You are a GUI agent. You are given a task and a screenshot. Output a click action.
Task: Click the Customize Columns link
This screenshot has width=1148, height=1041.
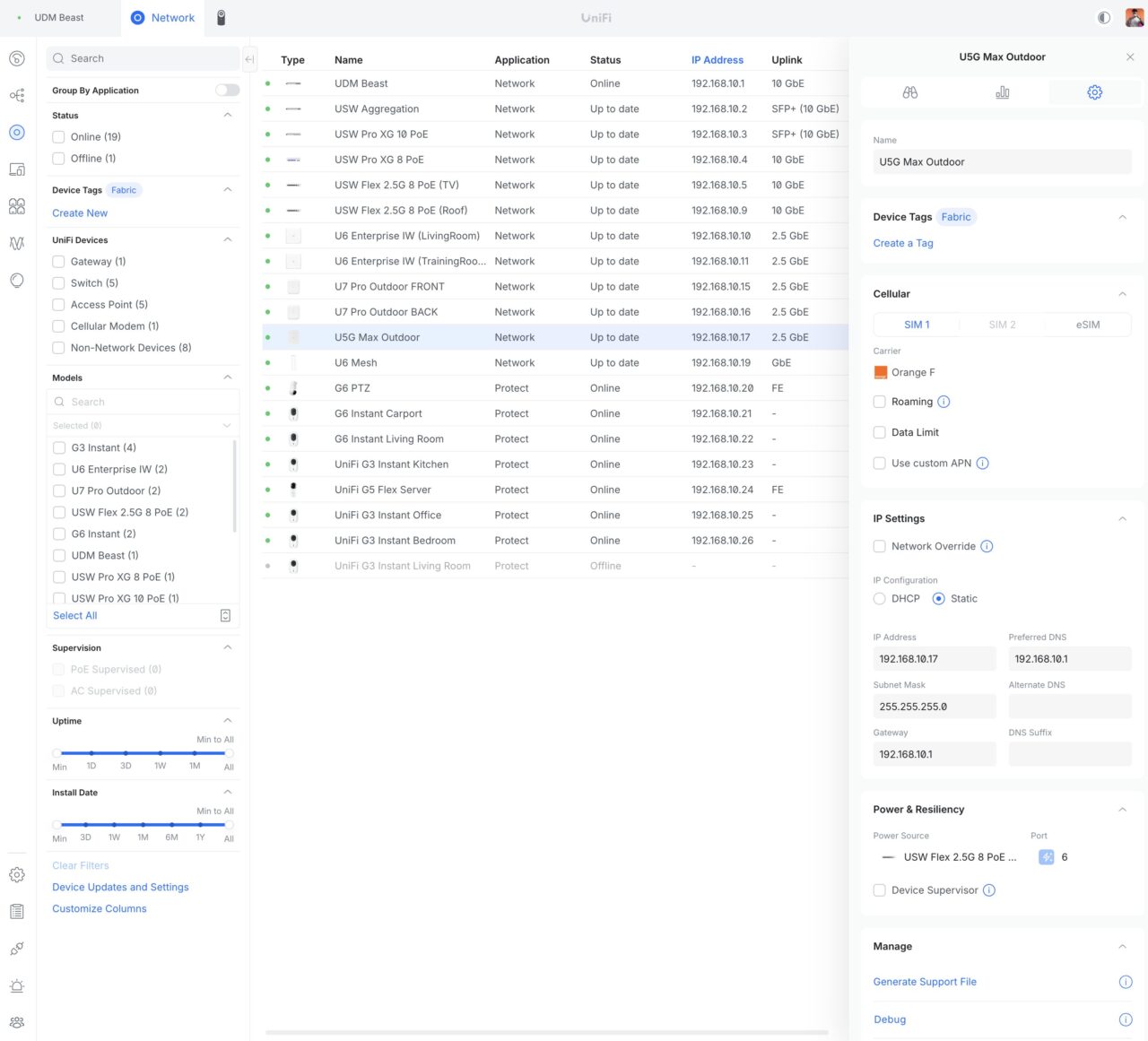(100, 909)
